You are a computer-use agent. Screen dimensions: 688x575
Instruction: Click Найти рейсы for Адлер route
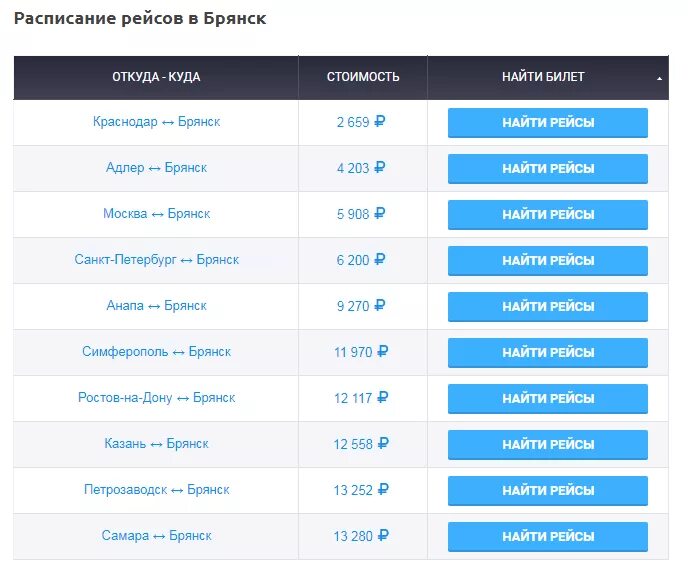coord(547,169)
